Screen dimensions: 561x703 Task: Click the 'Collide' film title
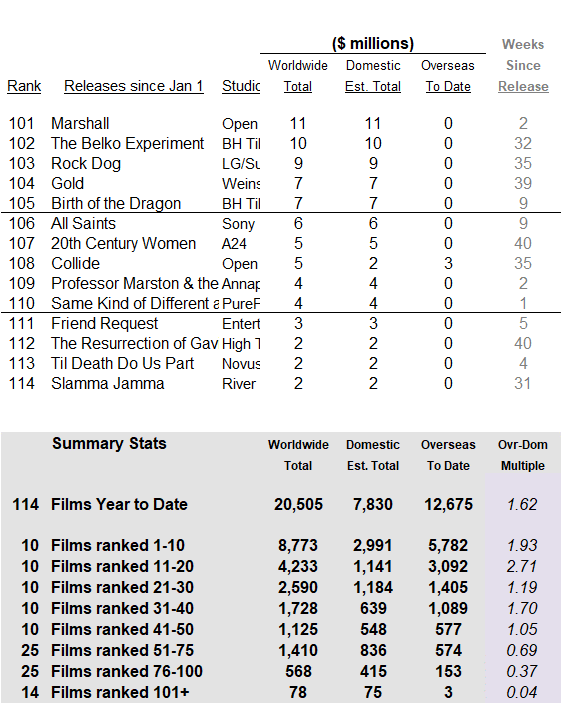tap(75, 263)
